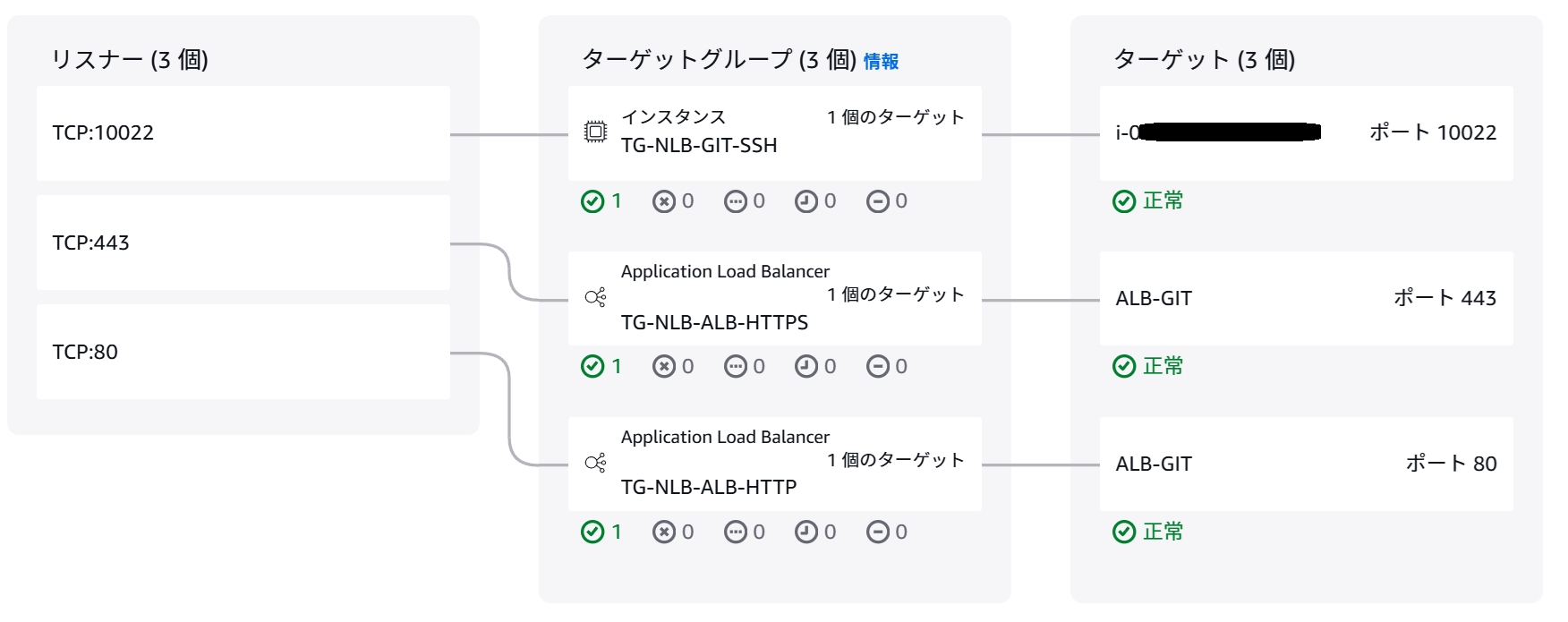This screenshot has height=622, width=1568.
Task: Click the redacted instance ID target
Action: 1218,132
